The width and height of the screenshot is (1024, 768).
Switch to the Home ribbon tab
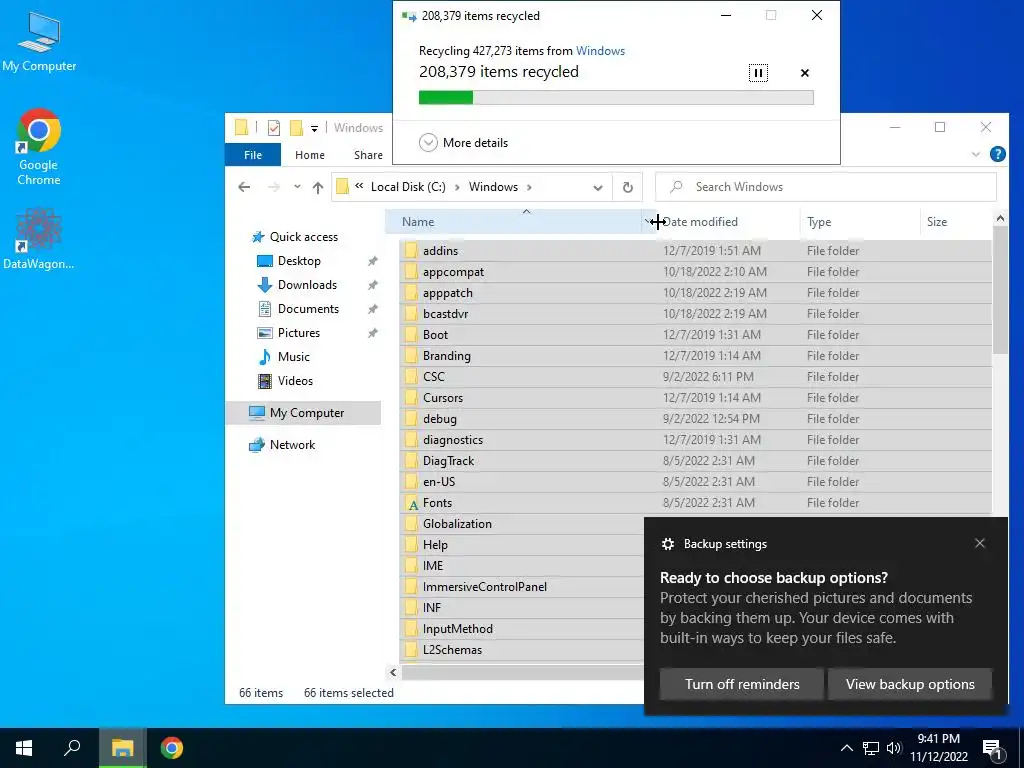[x=310, y=155]
